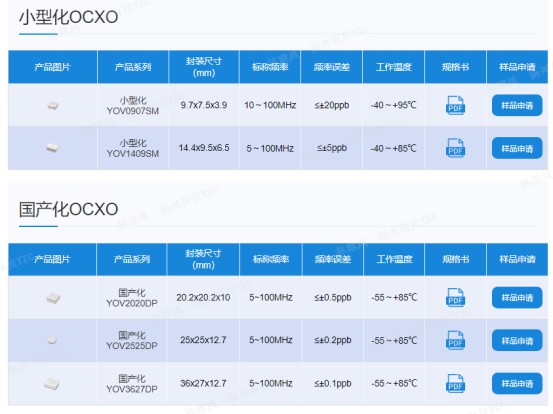Click 样品申请 button for YOV2020DP
Viewport: 553px width, 414px height.
tap(517, 298)
